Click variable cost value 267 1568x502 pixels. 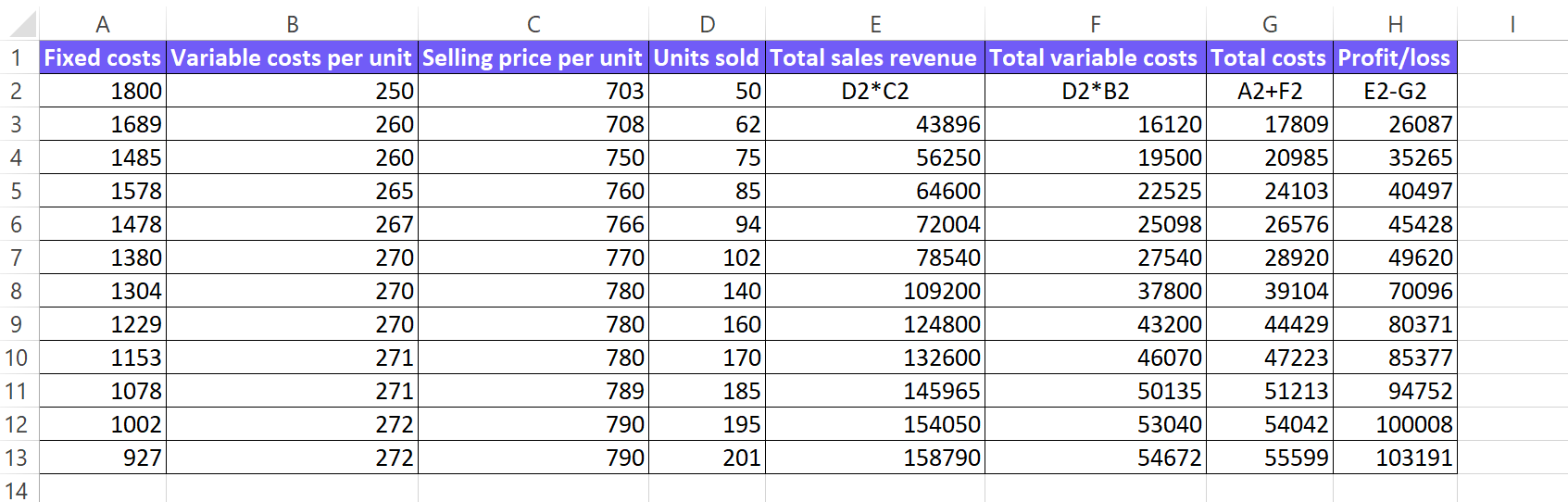pyautogui.click(x=293, y=224)
